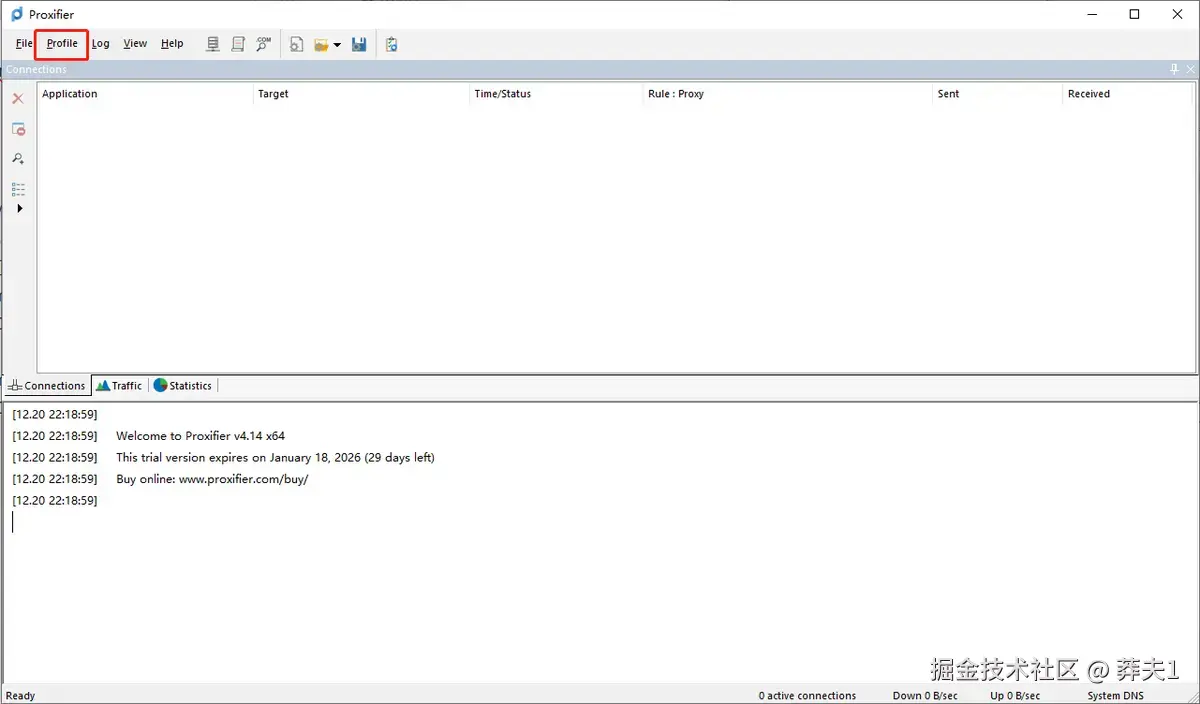Sort by the Received column header

click(x=1129, y=94)
